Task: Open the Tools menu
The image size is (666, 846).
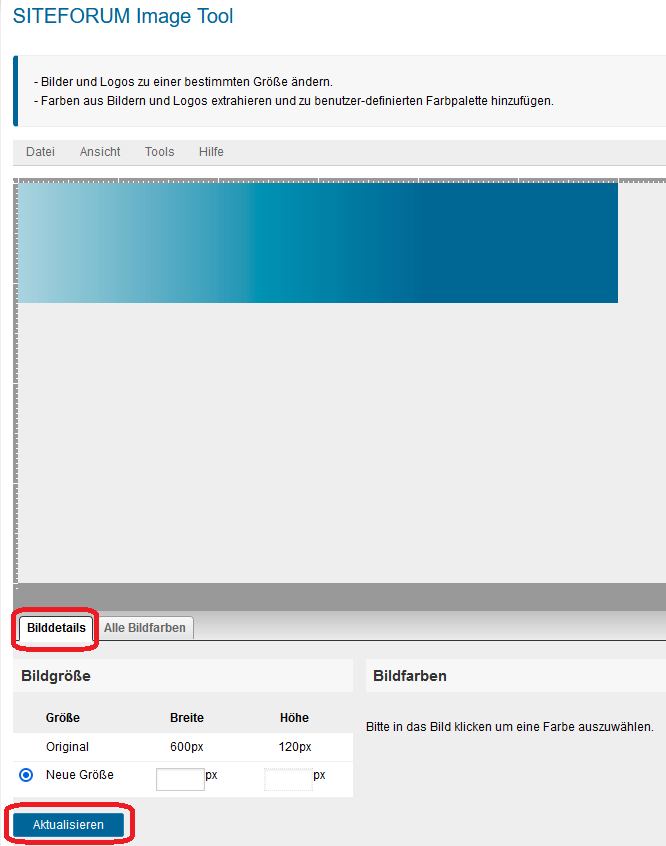Action: tap(159, 152)
